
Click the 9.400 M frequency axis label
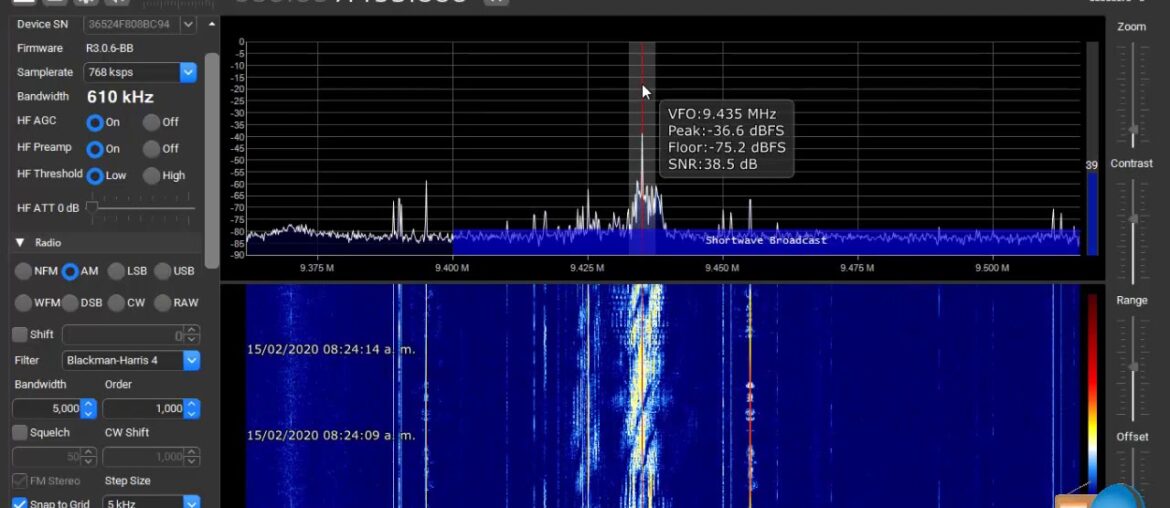[452, 268]
